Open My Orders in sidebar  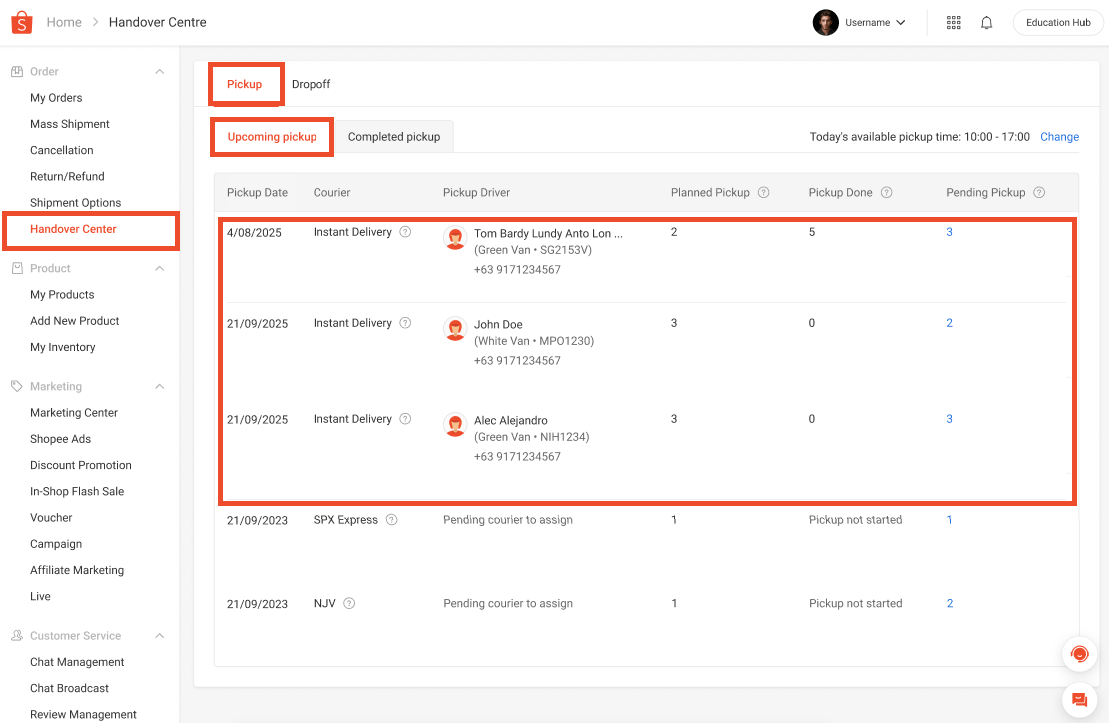point(56,98)
